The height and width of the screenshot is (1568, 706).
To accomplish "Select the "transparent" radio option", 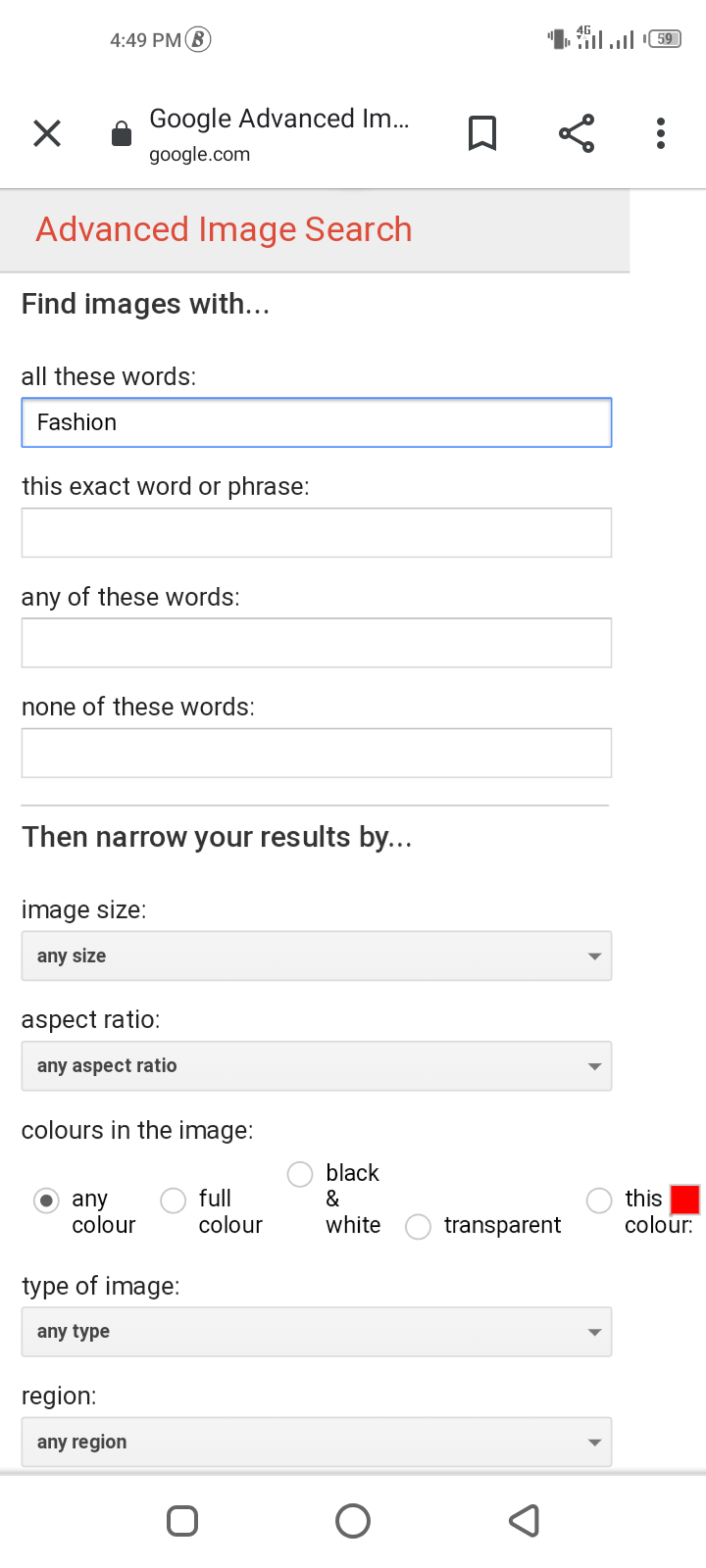I will [419, 1227].
